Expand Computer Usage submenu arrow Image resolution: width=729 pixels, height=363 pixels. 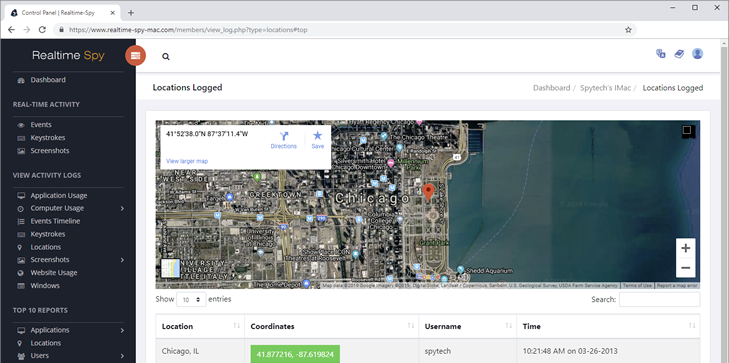point(122,209)
